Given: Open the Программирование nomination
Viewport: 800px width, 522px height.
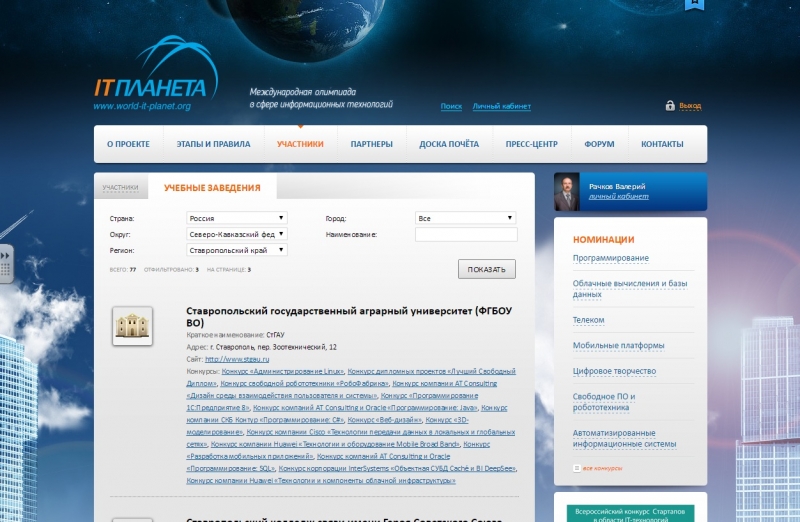Looking at the screenshot, I should (x=611, y=258).
